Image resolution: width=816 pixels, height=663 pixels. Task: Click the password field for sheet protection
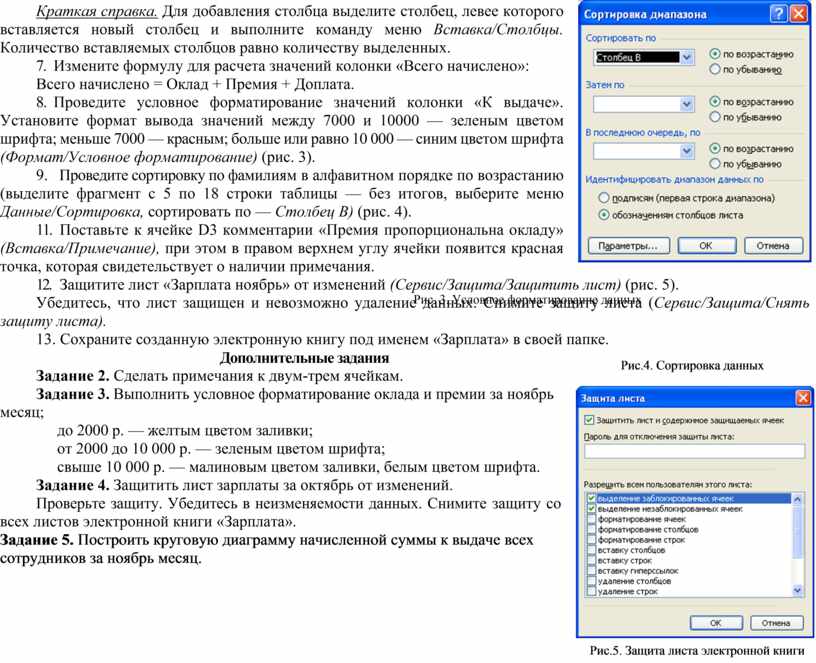click(694, 451)
